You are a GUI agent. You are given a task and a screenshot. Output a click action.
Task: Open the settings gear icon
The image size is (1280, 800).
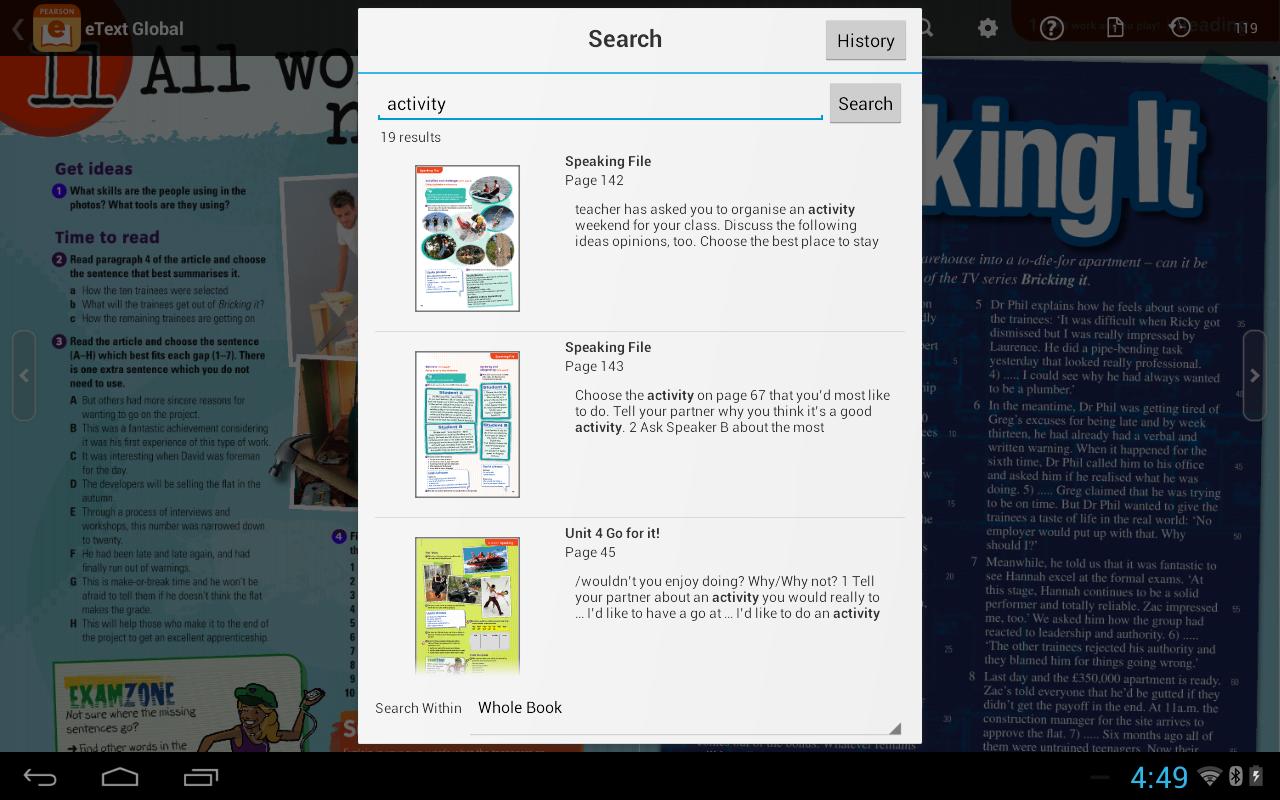(x=988, y=28)
